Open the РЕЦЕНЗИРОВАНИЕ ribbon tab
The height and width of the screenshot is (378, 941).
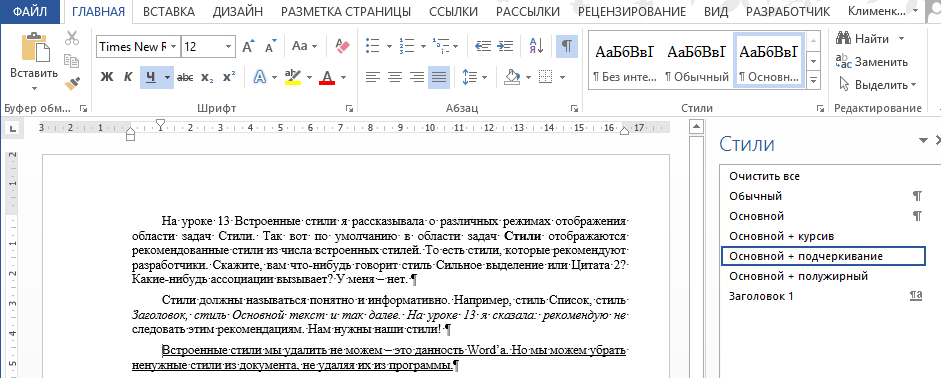[x=632, y=11]
